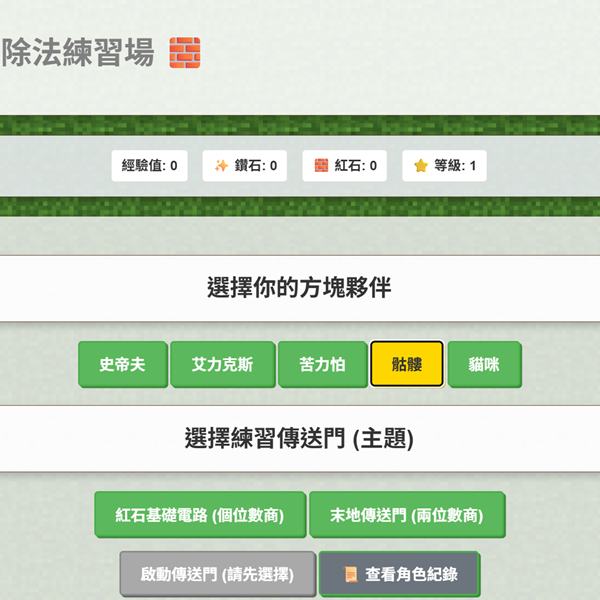The width and height of the screenshot is (600, 600).
Task: Choose the 艾力克斯 partner button
Action: (222, 364)
